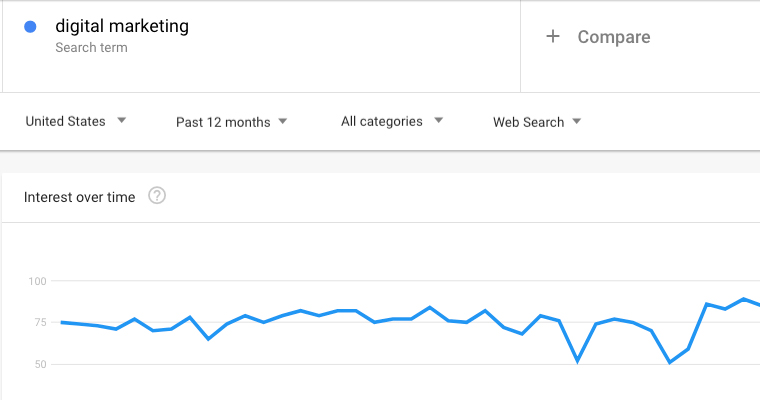Click the highest peak near chart's right edge
Image resolution: width=760 pixels, height=400 pixels.
pyautogui.click(x=743, y=299)
